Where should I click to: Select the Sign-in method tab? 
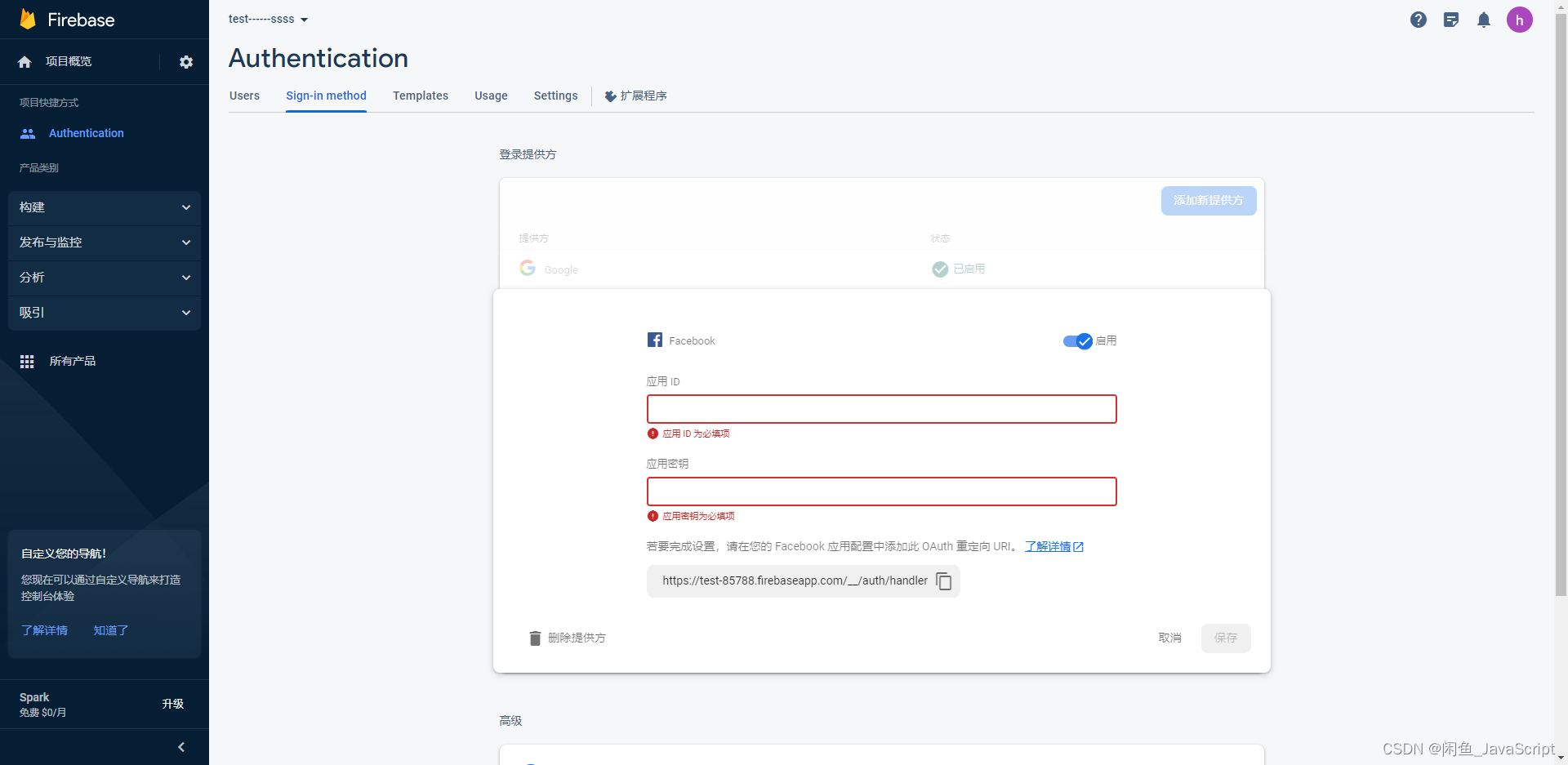point(326,96)
